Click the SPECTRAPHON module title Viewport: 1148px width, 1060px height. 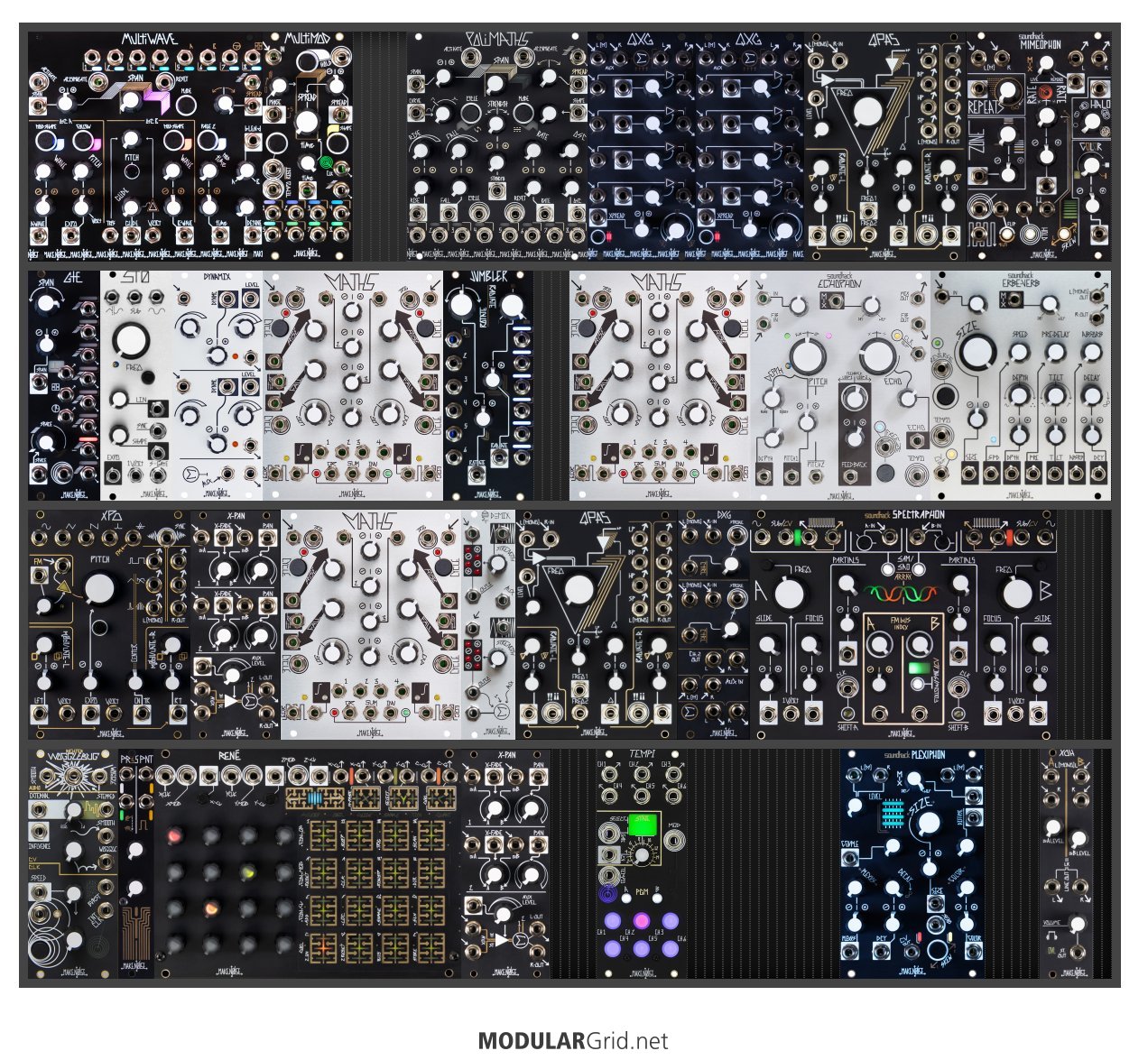[x=917, y=515]
